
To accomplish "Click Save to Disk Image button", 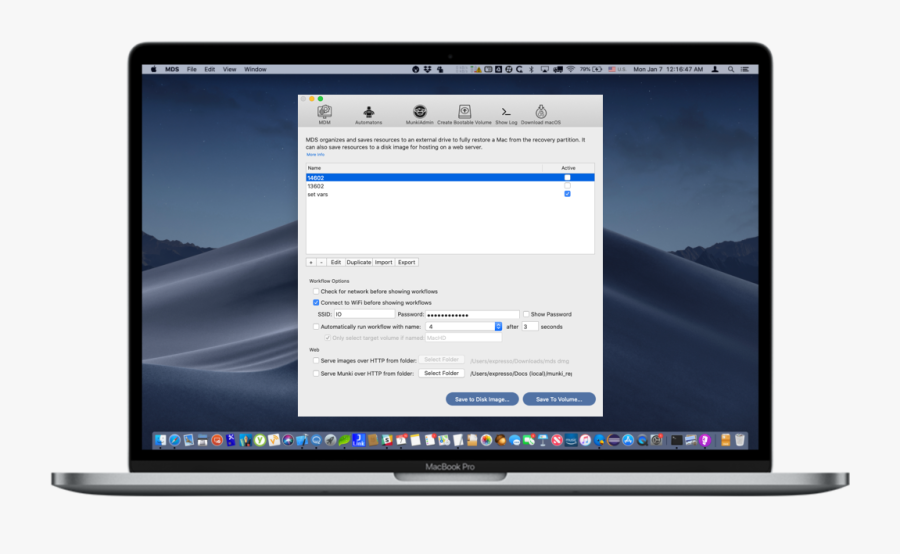I will pyautogui.click(x=482, y=399).
